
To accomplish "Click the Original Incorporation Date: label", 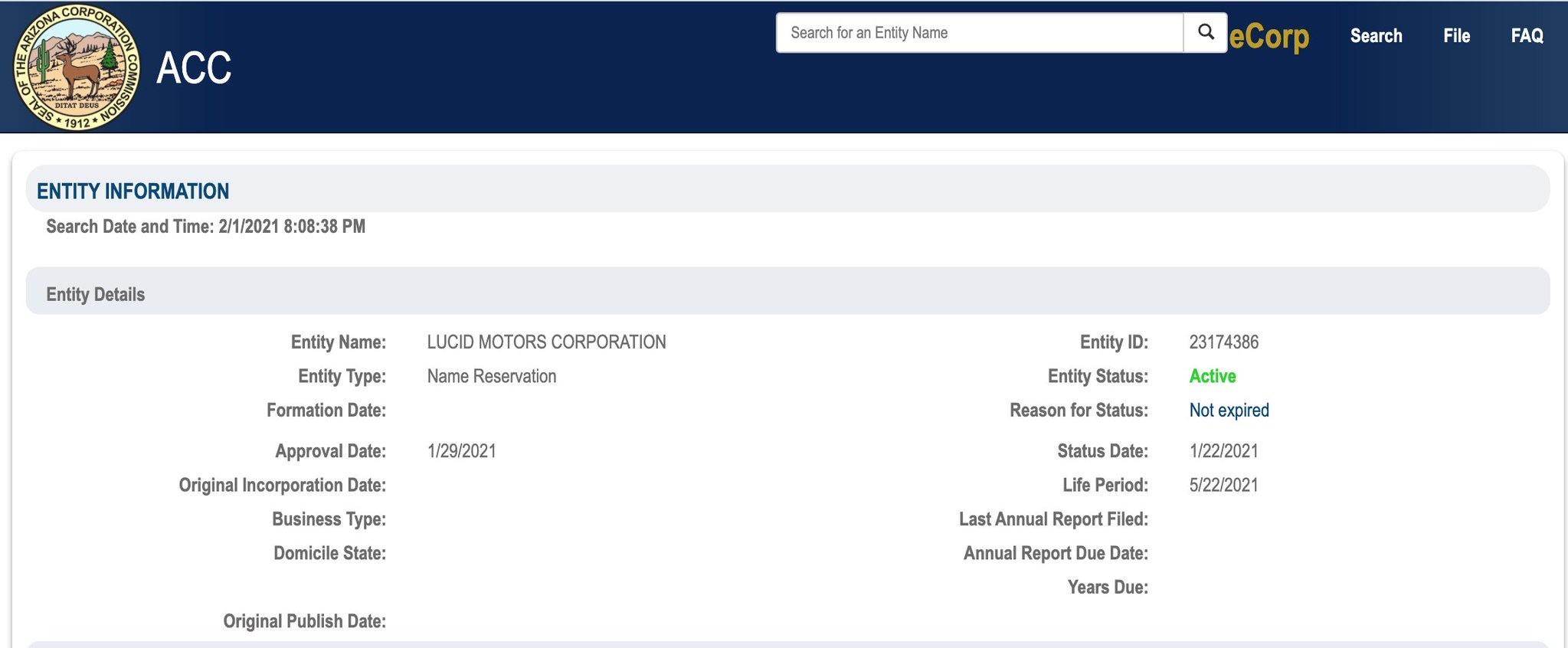I will [282, 486].
